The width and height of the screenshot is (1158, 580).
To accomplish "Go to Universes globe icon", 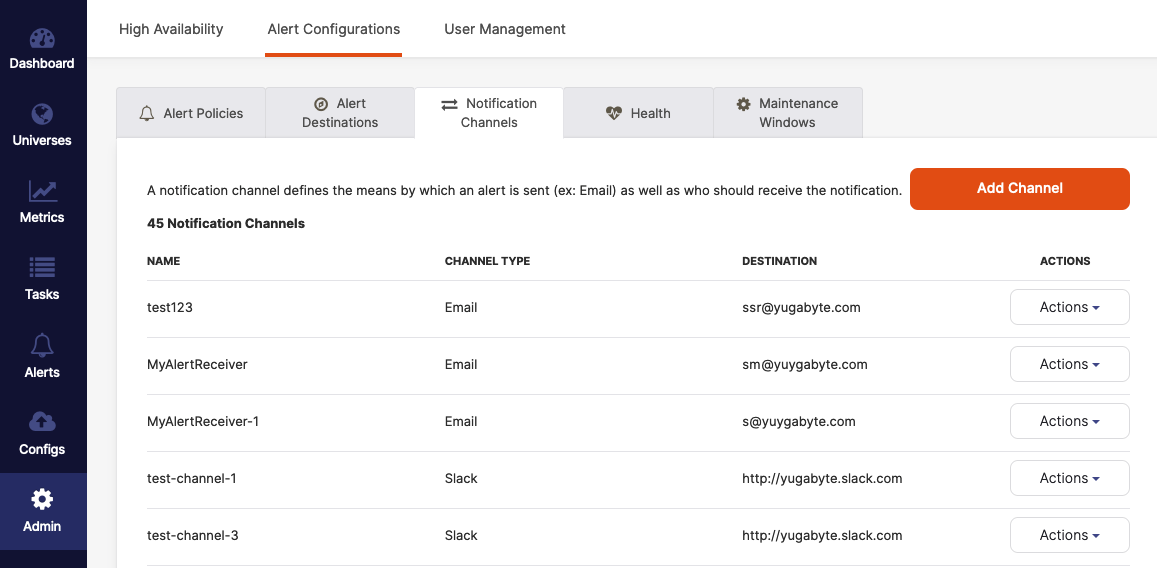I will [x=42, y=115].
